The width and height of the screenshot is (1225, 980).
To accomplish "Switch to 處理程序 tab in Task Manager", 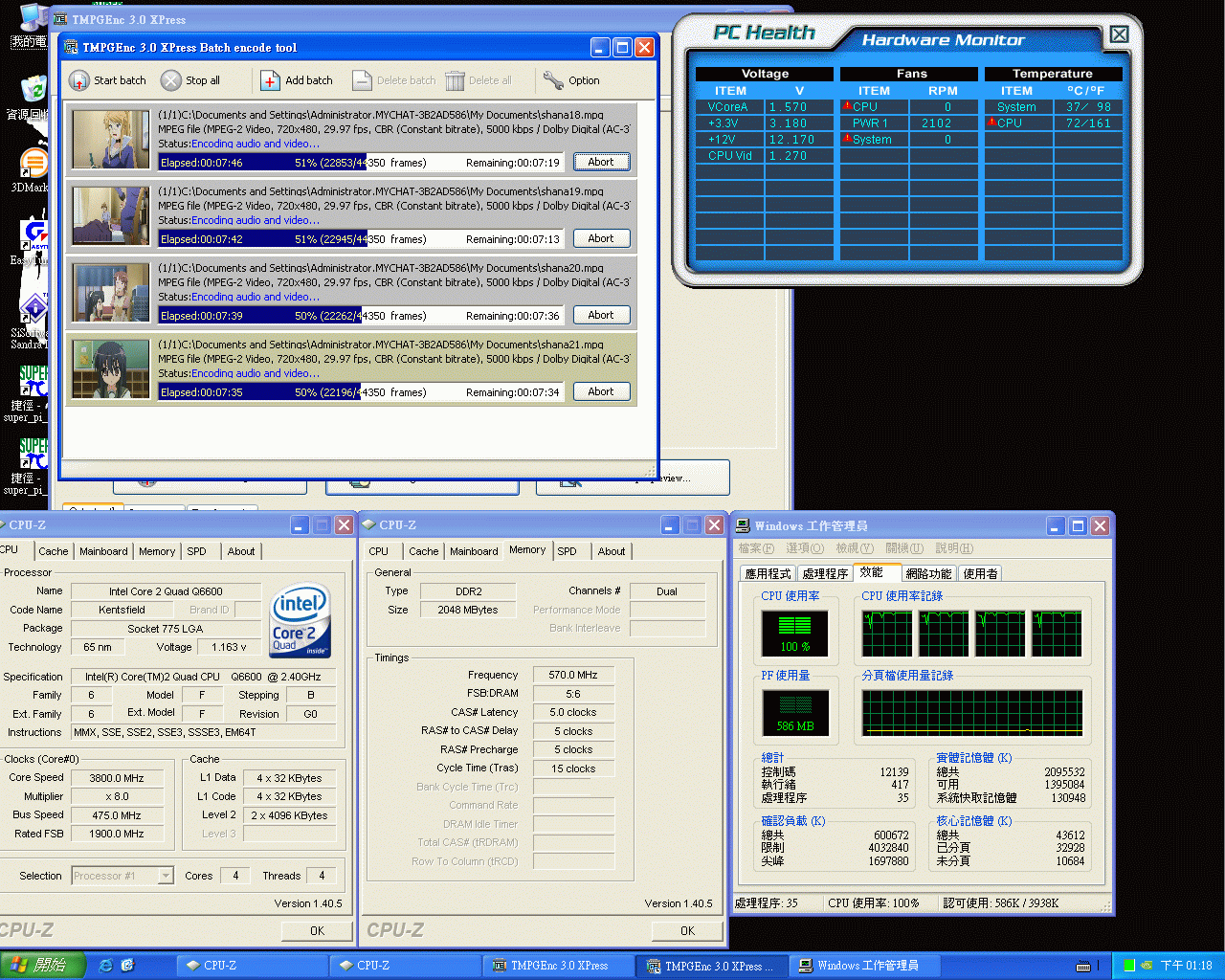I will [x=825, y=574].
